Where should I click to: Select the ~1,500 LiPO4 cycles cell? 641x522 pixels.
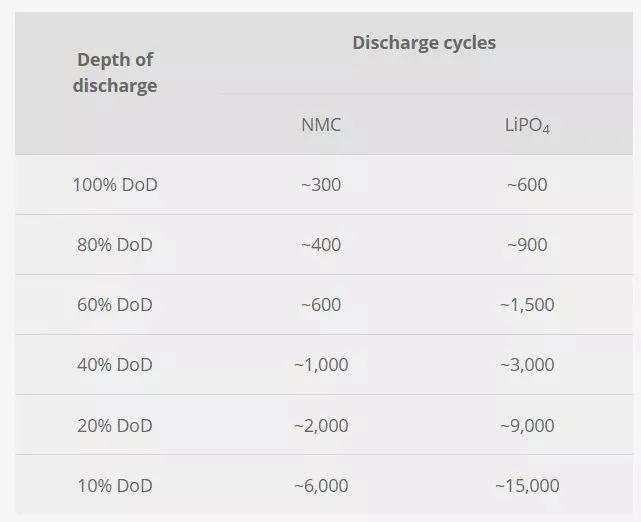click(526, 305)
